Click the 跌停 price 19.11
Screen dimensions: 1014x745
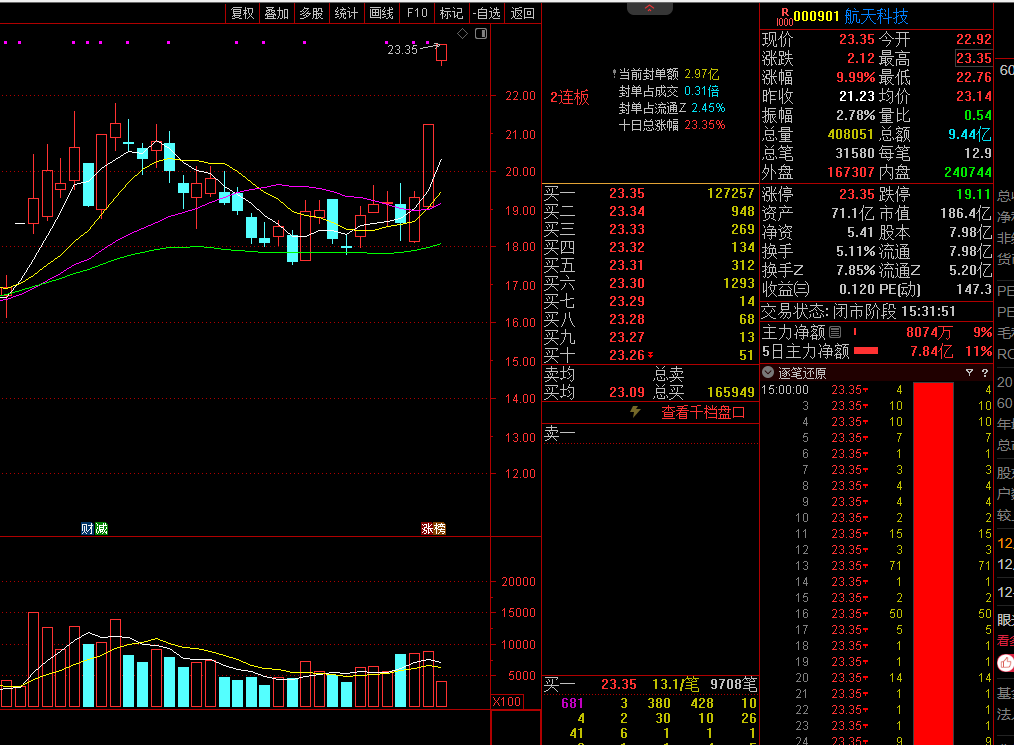pos(974,194)
